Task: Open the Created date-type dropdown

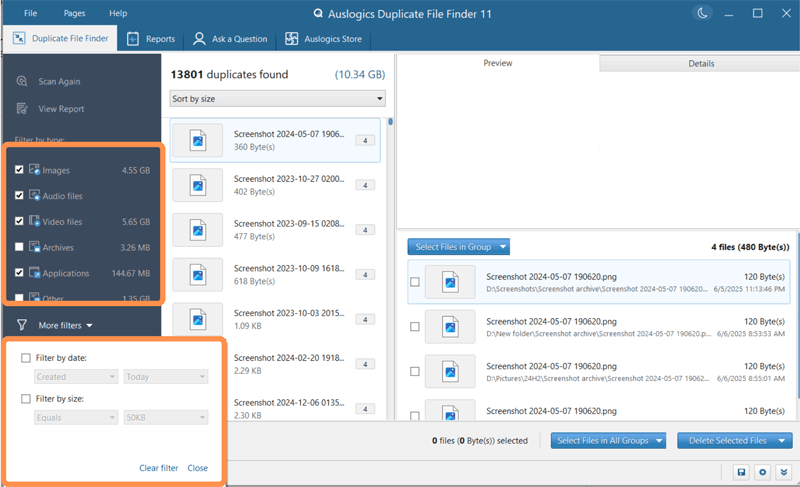Action: click(x=76, y=376)
